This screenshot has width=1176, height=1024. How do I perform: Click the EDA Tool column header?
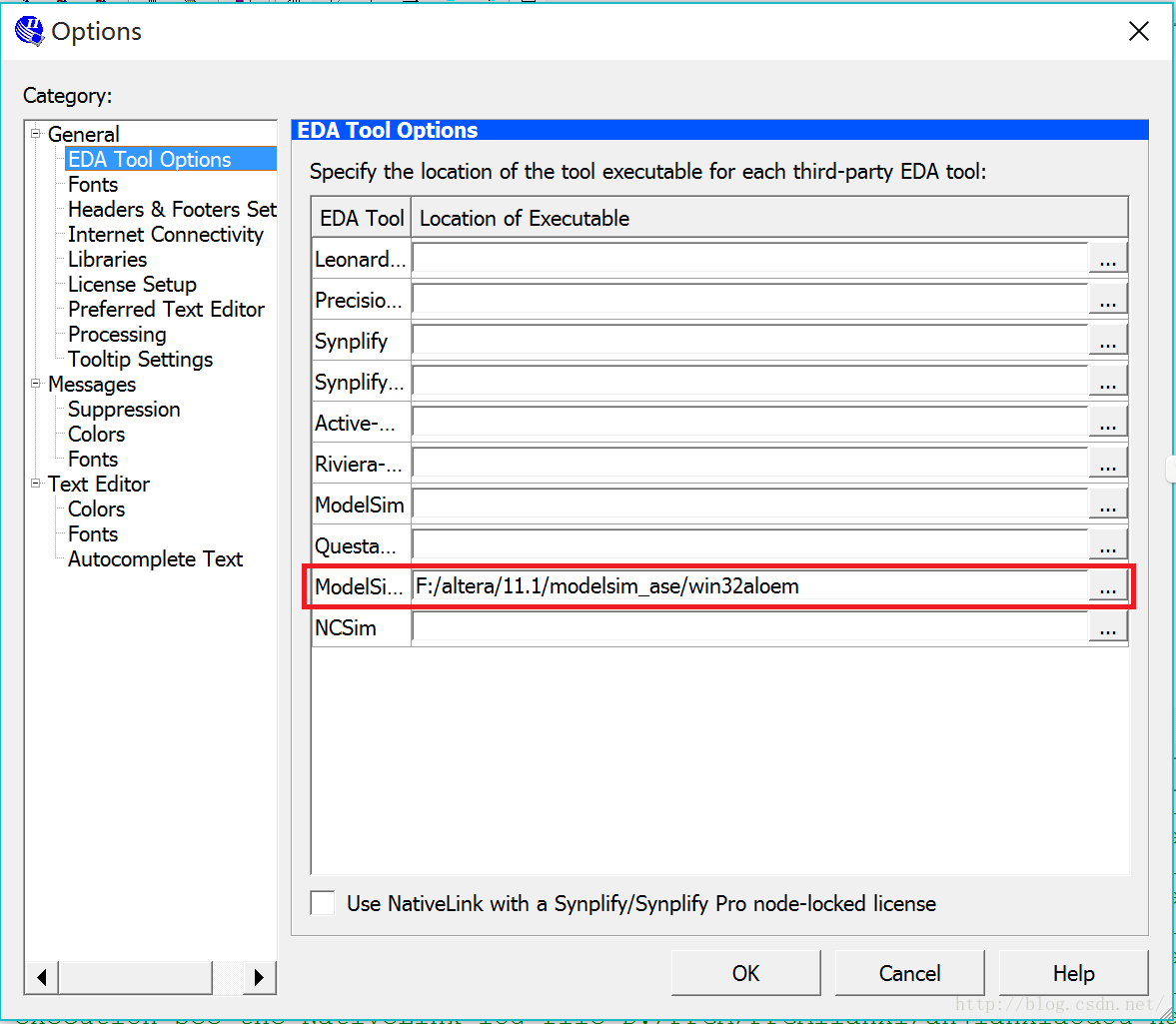coord(362,218)
